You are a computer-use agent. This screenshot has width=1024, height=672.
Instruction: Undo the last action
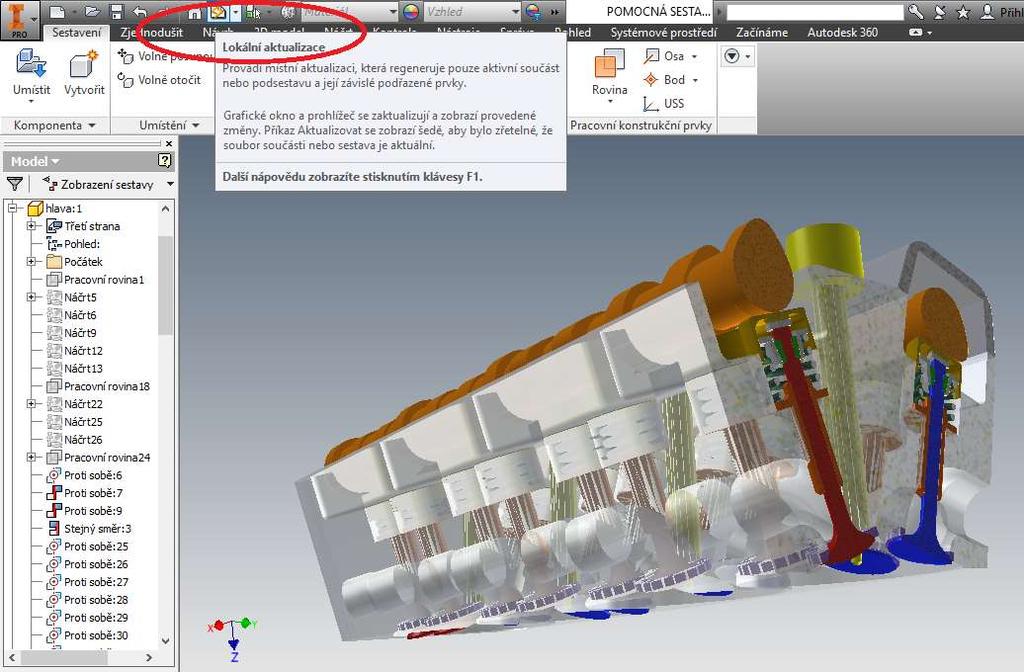(140, 12)
